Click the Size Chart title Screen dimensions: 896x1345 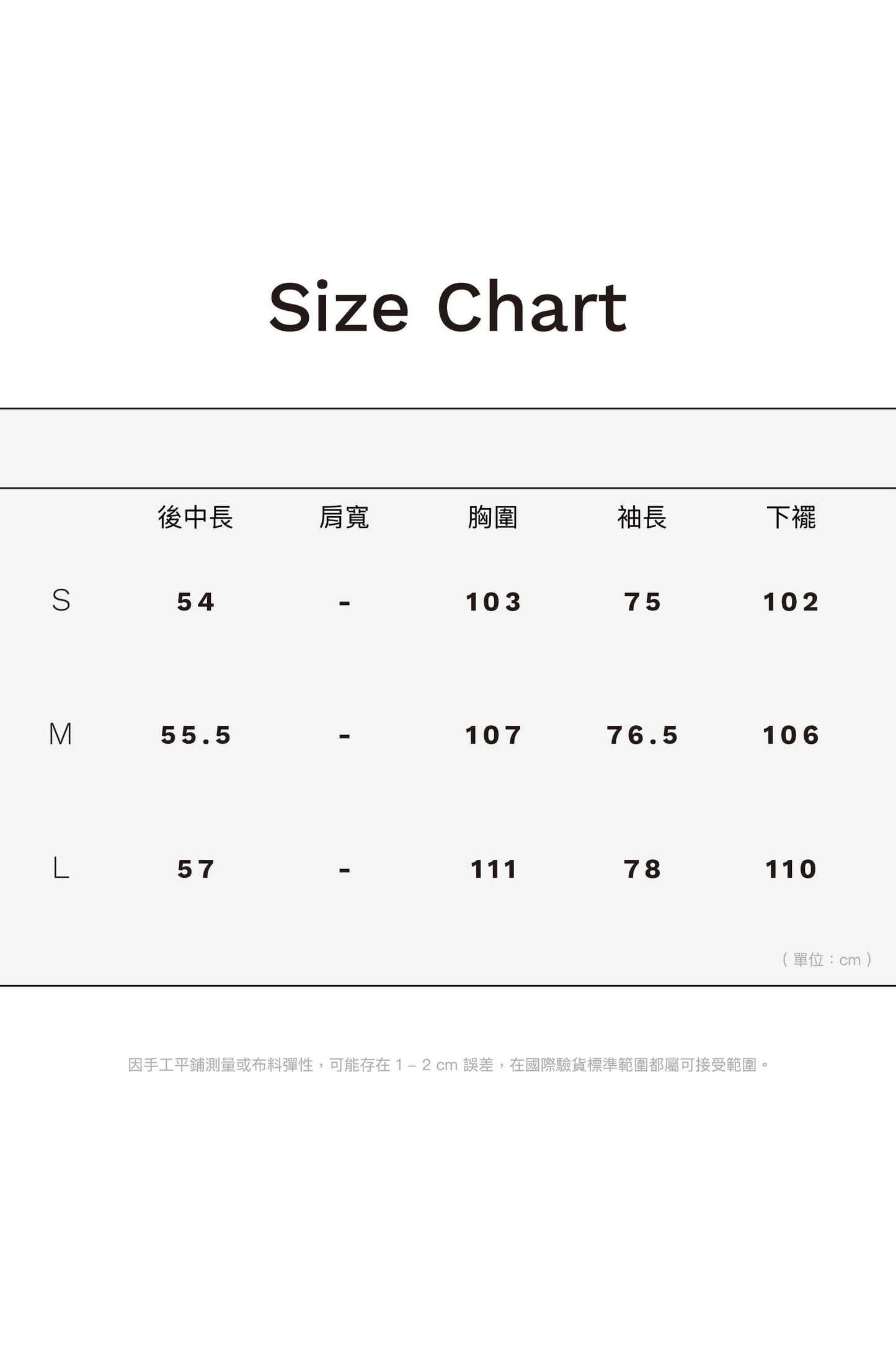point(448,308)
